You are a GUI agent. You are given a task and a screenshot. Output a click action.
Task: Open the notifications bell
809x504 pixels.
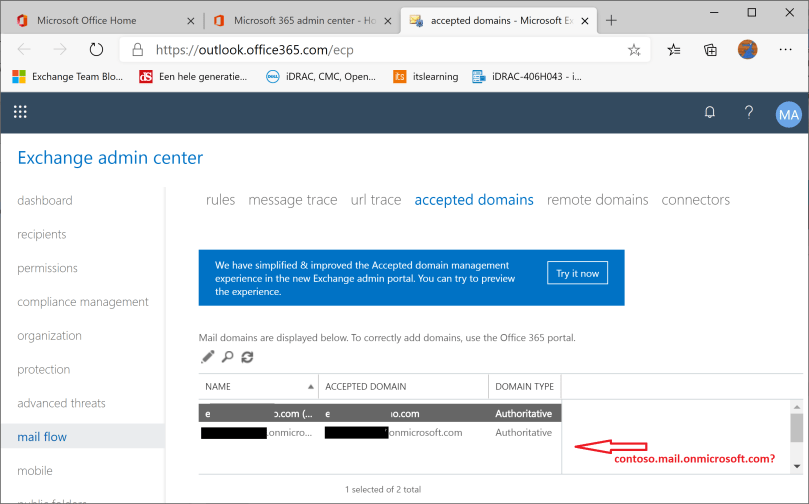tap(710, 113)
